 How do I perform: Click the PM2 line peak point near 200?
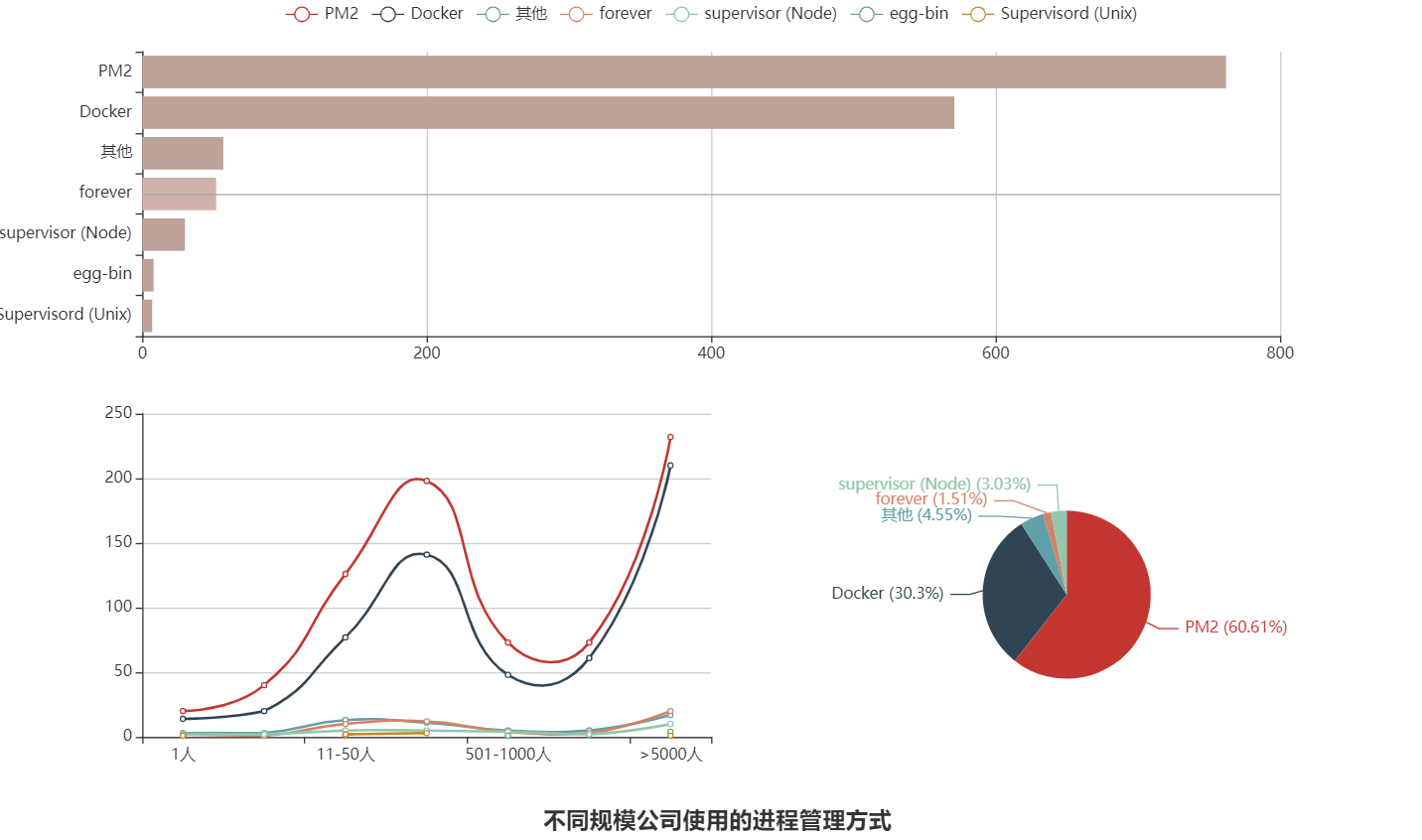point(427,481)
